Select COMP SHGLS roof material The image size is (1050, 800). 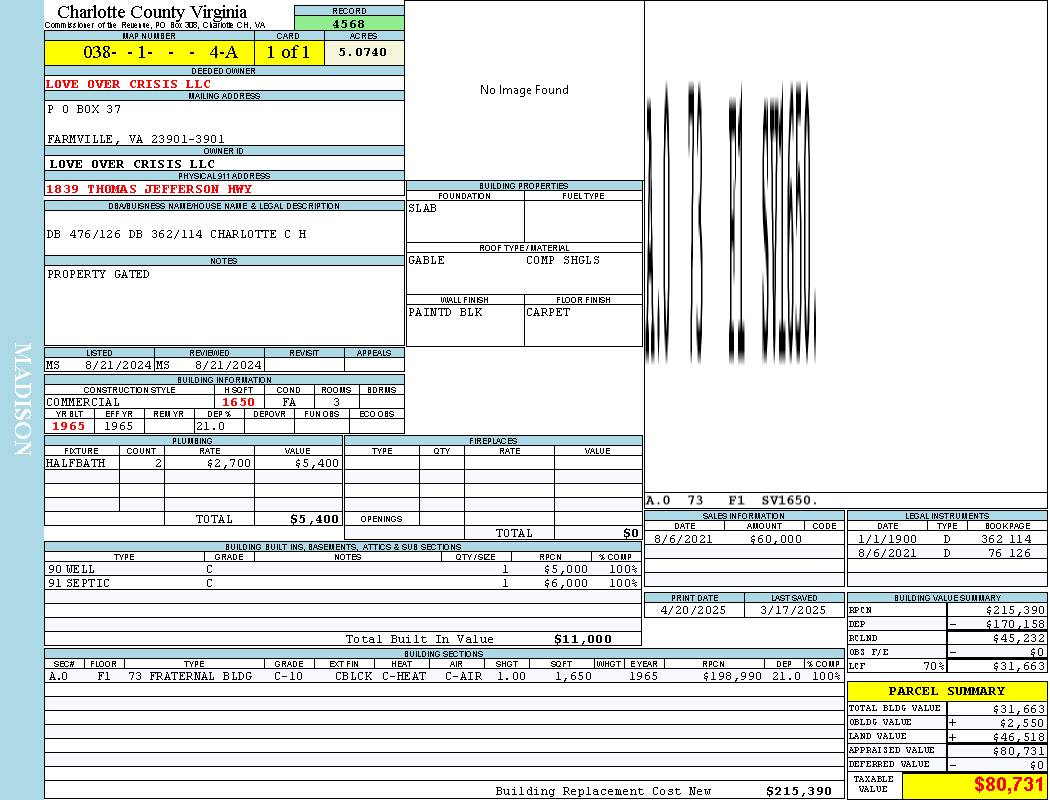click(x=562, y=260)
